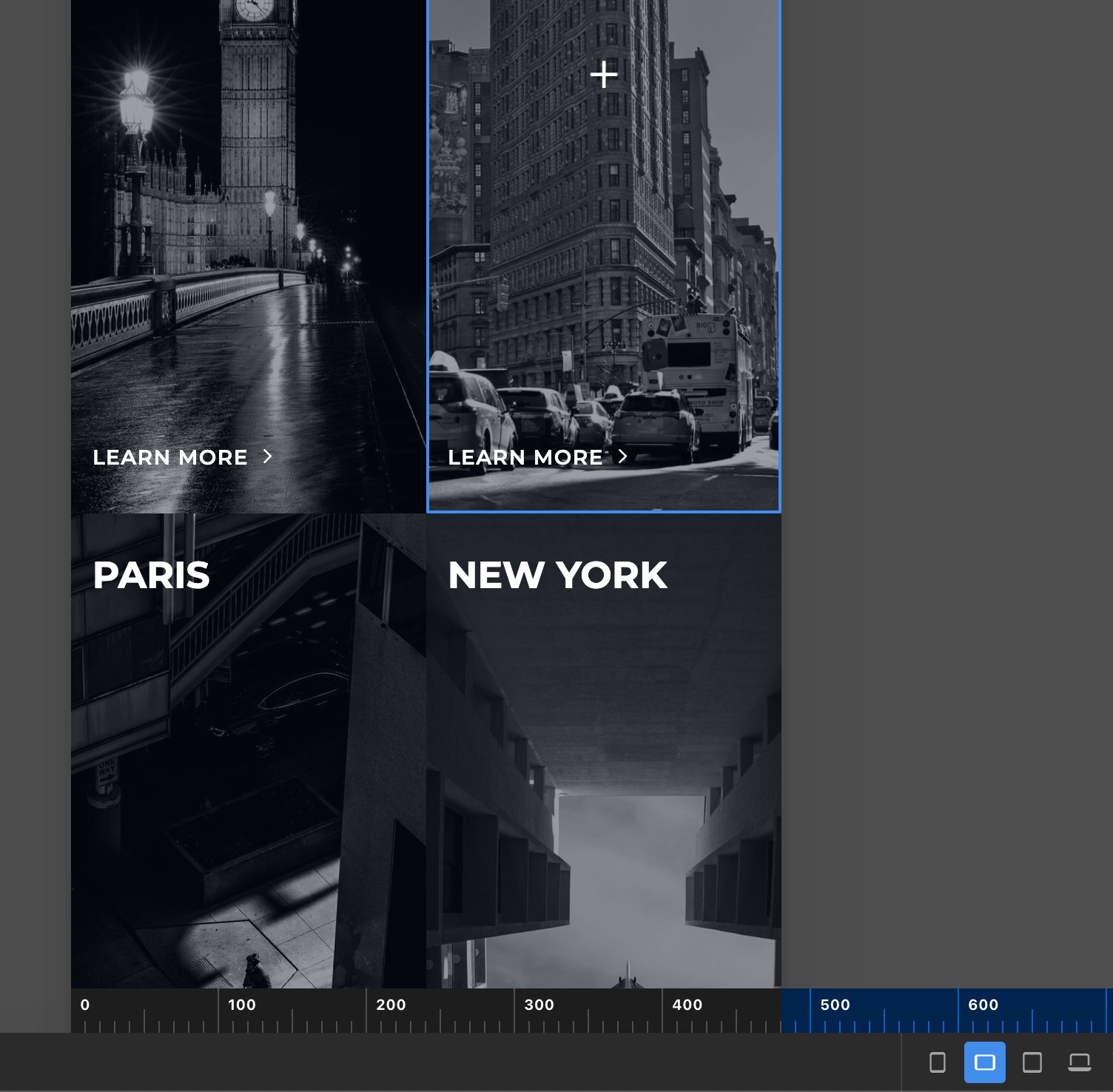The image size is (1113, 1092).
Task: Switch to tablet breakpoint view
Action: (1032, 1062)
